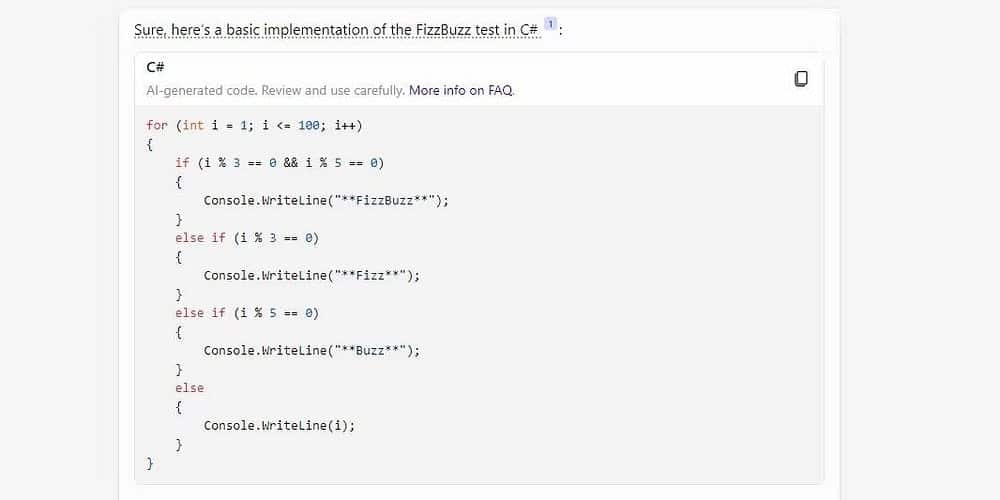Click the WriteLine "**Fizz**" statement
The width and height of the screenshot is (1000, 500).
tap(312, 275)
